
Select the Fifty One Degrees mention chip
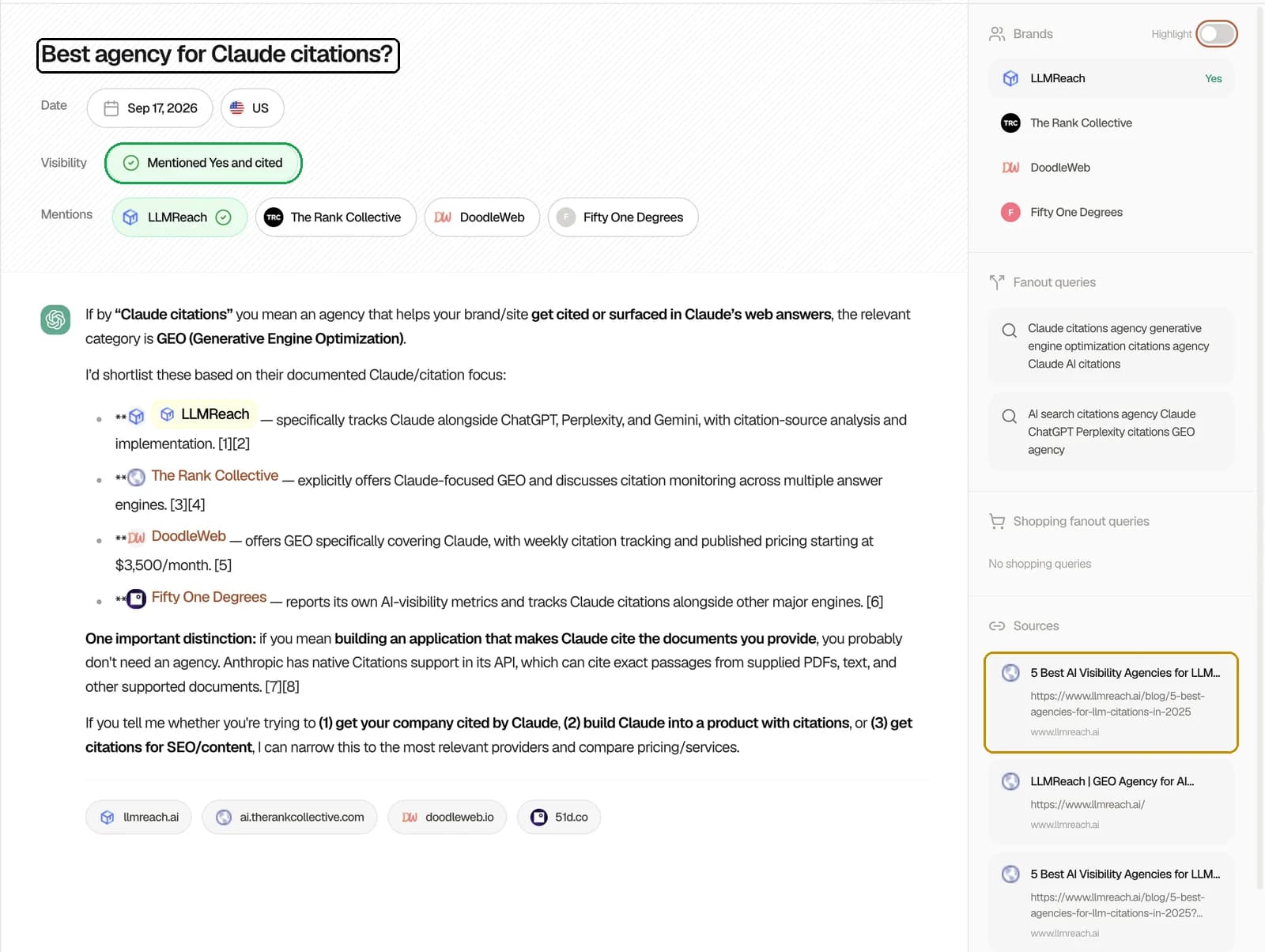(623, 217)
